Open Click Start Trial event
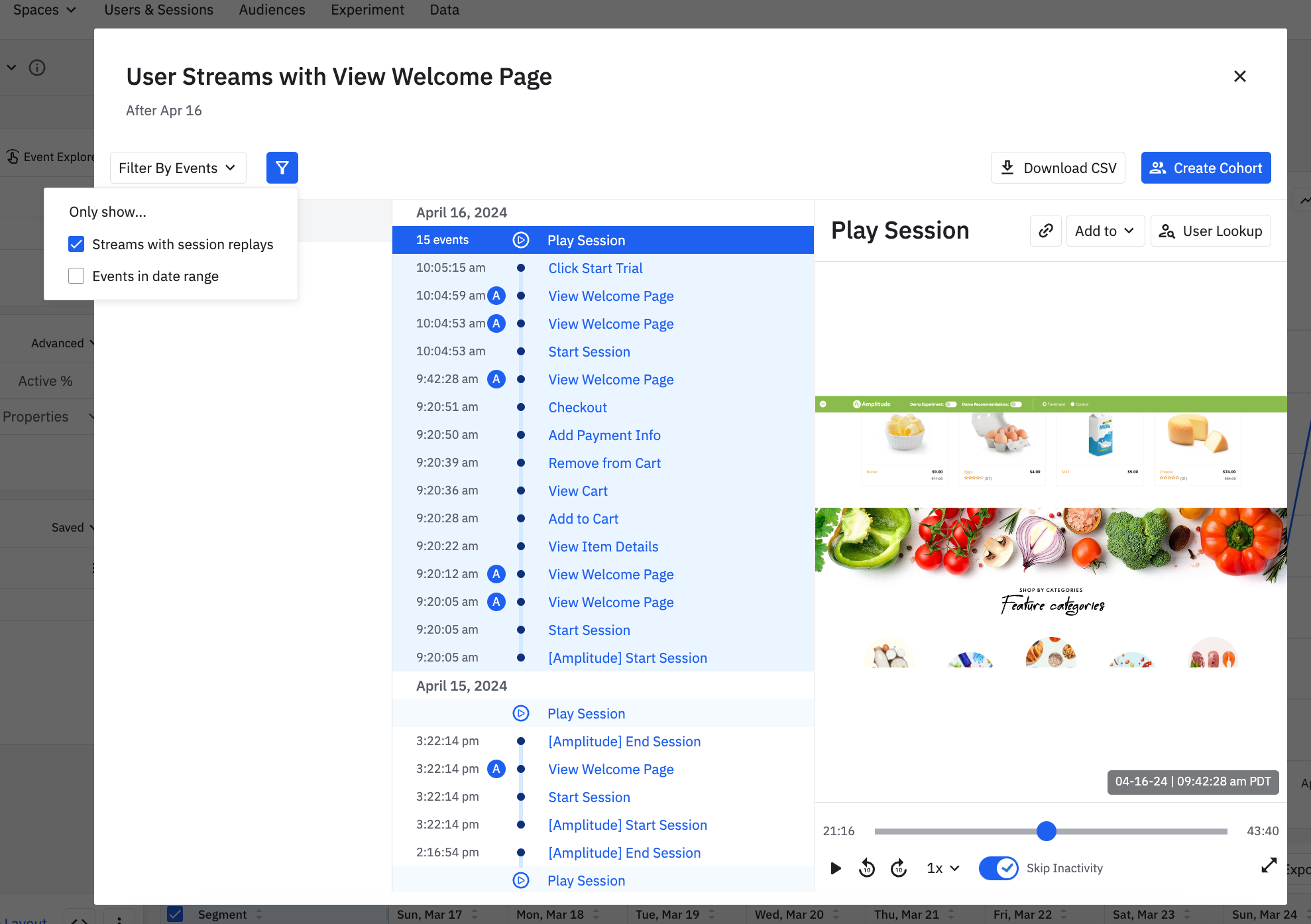 [x=595, y=268]
